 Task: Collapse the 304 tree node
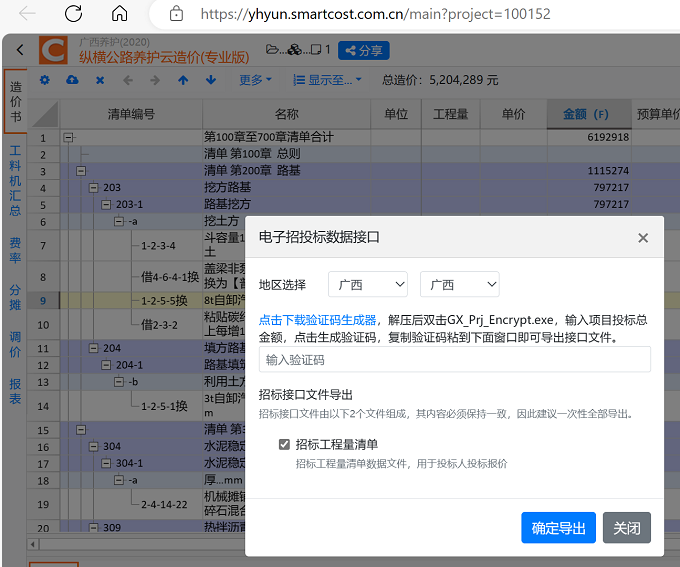pos(94,446)
